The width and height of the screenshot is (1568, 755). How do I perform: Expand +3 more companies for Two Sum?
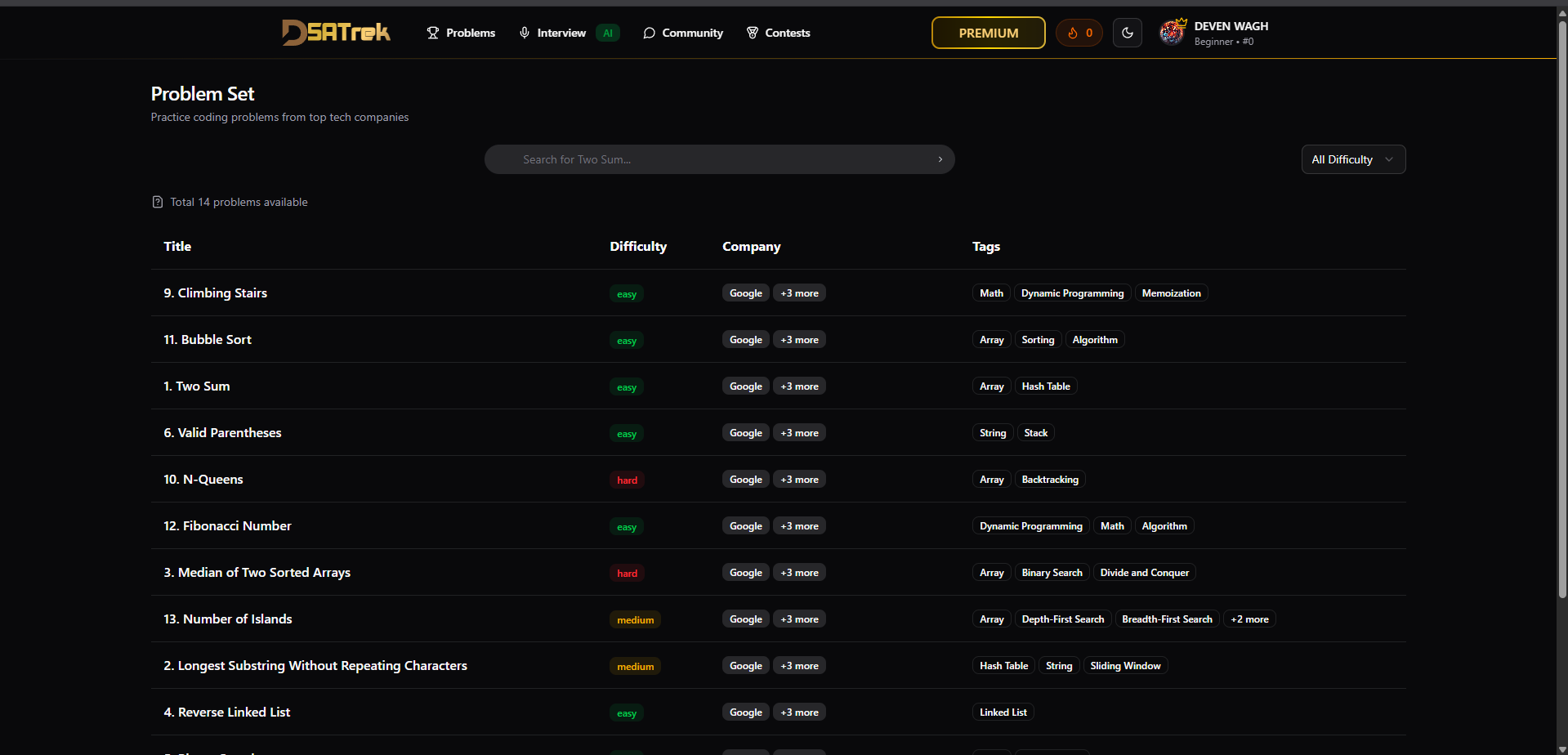pos(799,386)
